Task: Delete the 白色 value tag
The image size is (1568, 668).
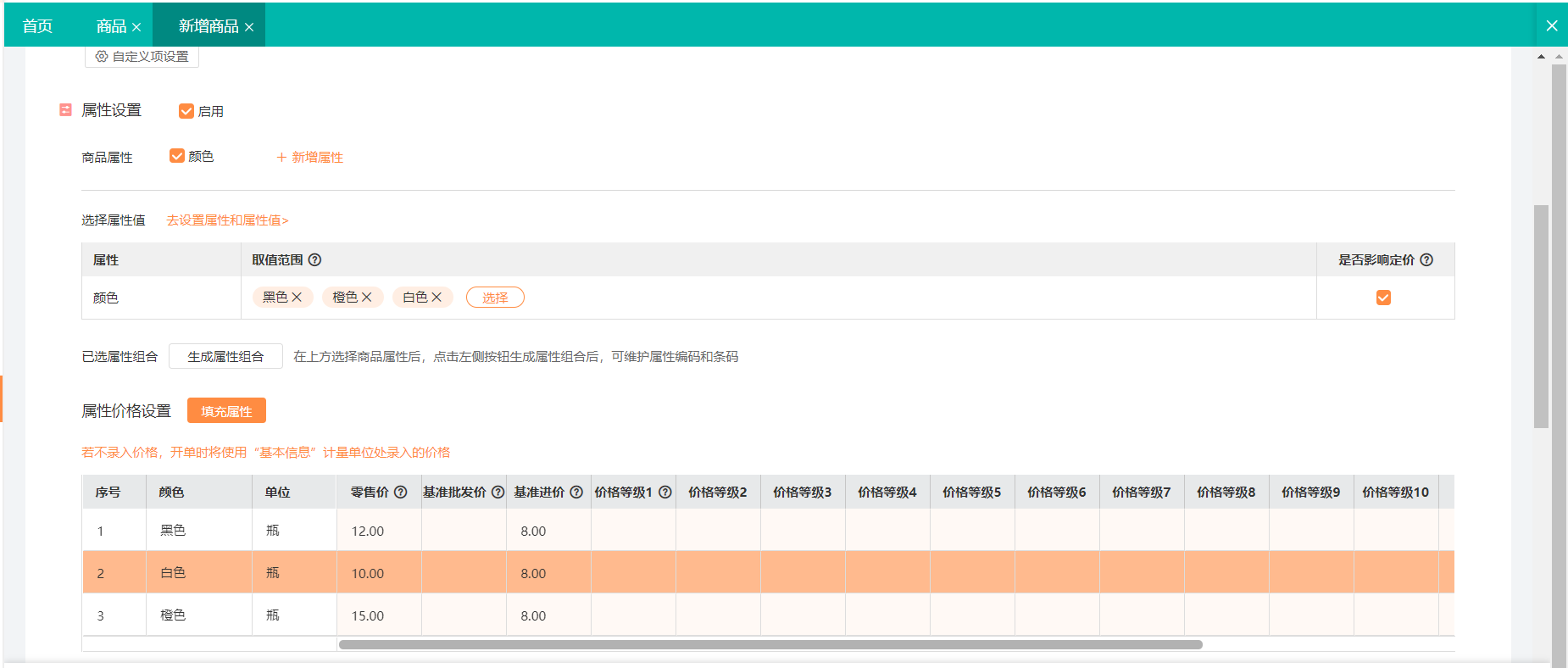Action: click(x=436, y=298)
